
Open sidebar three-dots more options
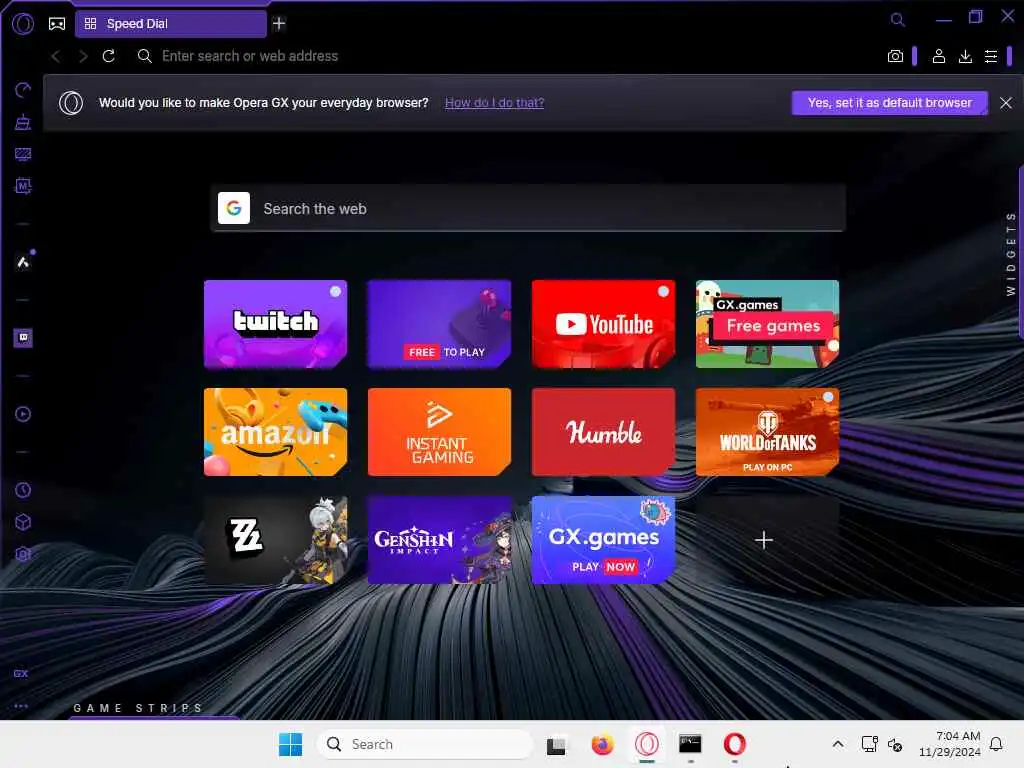point(21,706)
